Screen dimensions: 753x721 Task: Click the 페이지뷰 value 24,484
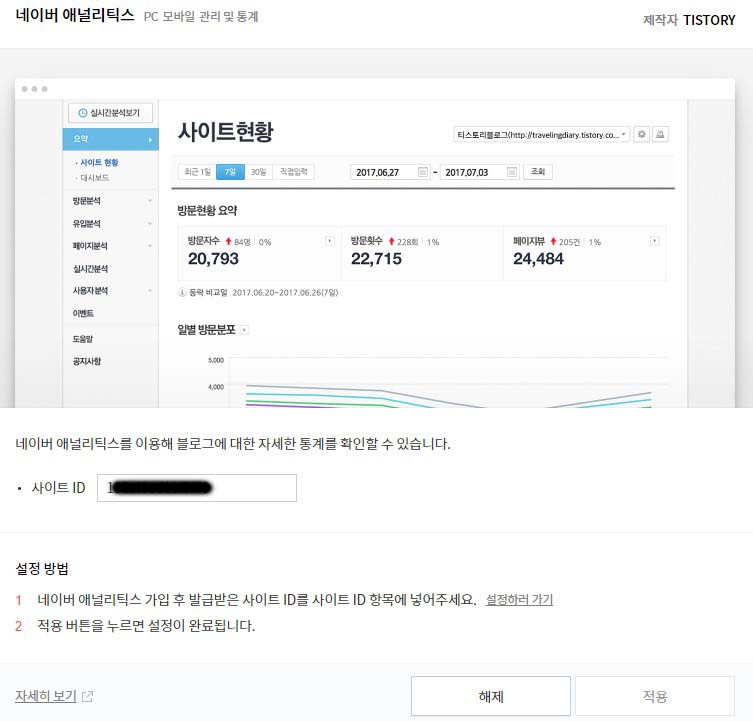(x=538, y=259)
